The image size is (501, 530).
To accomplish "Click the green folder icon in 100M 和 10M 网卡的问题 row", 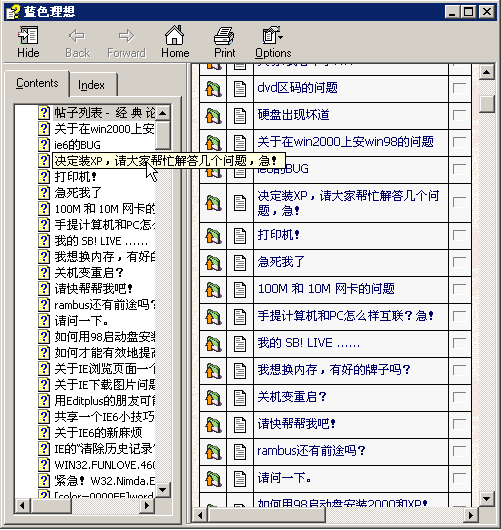I will [x=213, y=290].
